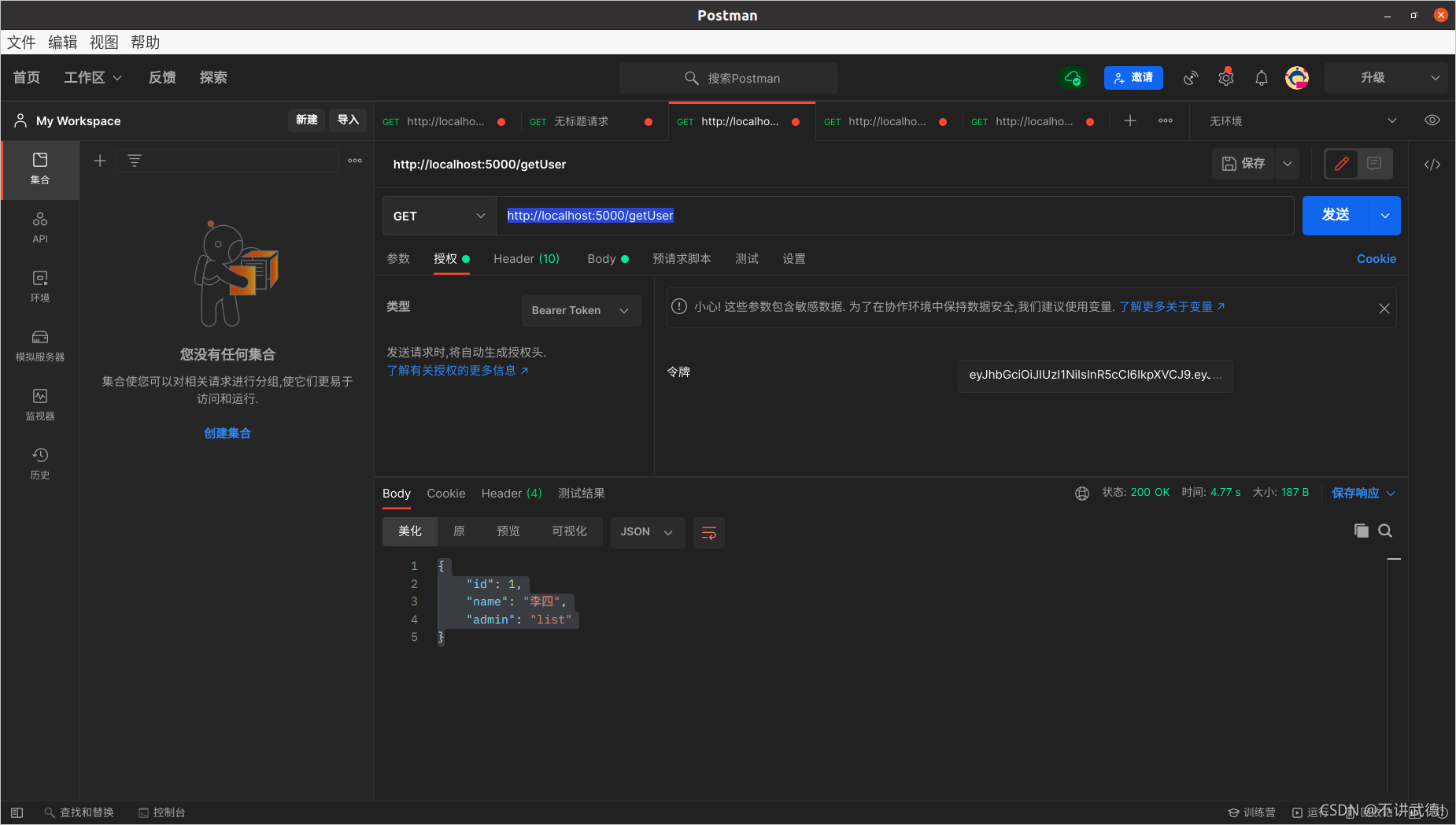
Task: Open the Monitors sidebar panel
Action: click(x=40, y=405)
